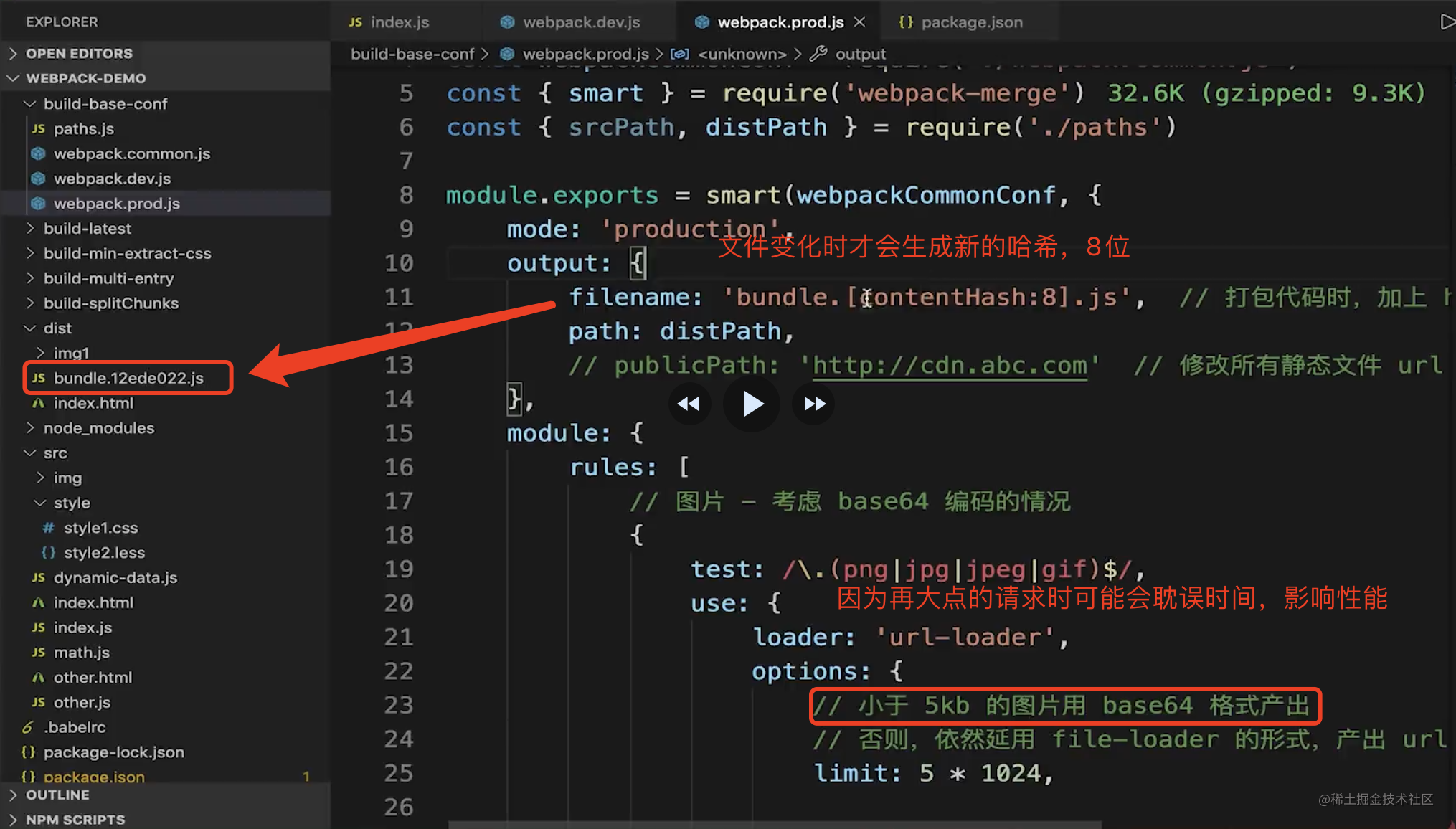Open bundle.12ede022.js in the explorer
The width and height of the screenshot is (1456, 829).
128,378
